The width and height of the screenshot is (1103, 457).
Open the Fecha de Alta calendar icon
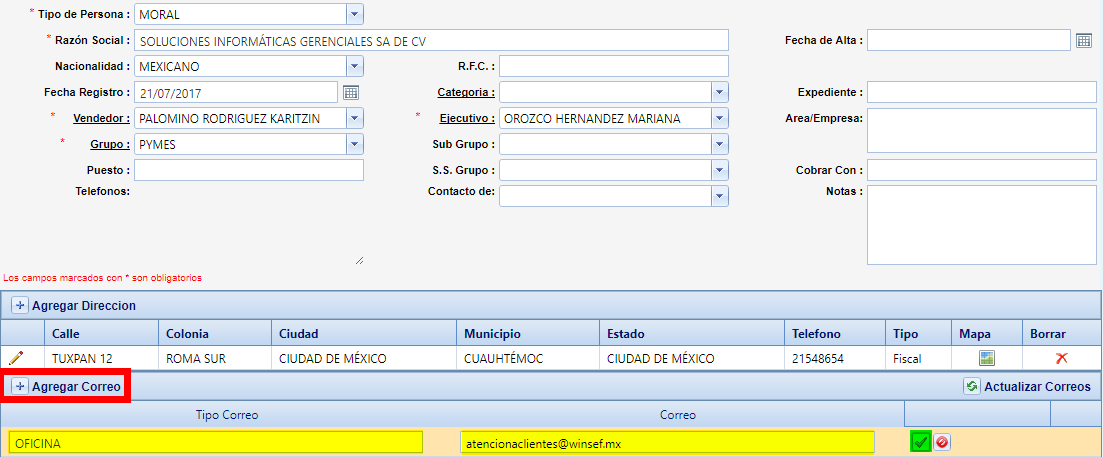tap(1084, 40)
